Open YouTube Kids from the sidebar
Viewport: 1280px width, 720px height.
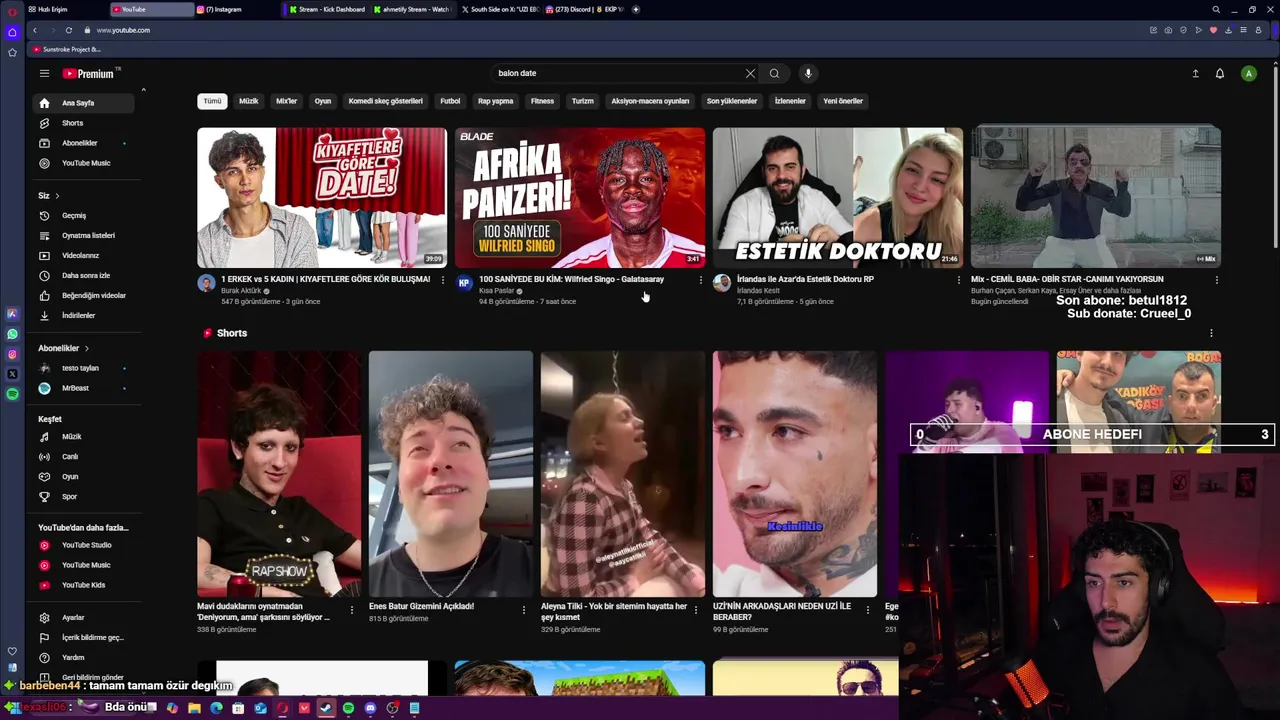coord(84,585)
